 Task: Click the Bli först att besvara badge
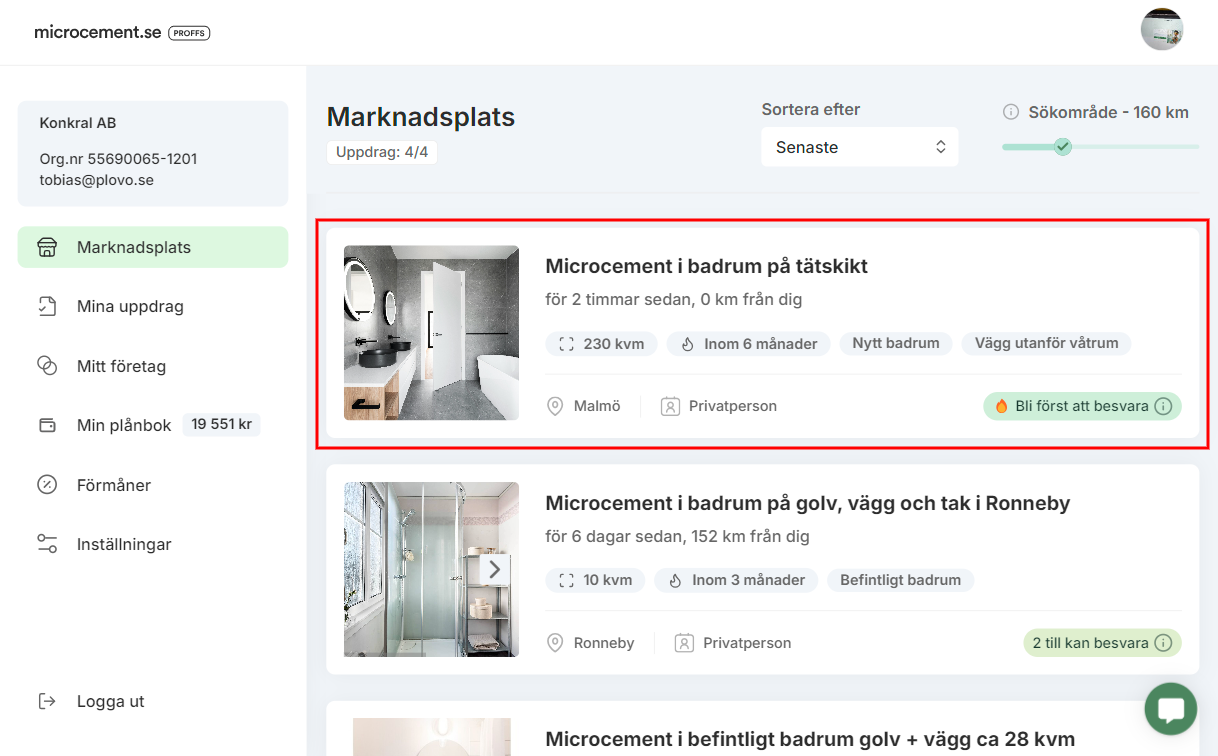[1082, 406]
